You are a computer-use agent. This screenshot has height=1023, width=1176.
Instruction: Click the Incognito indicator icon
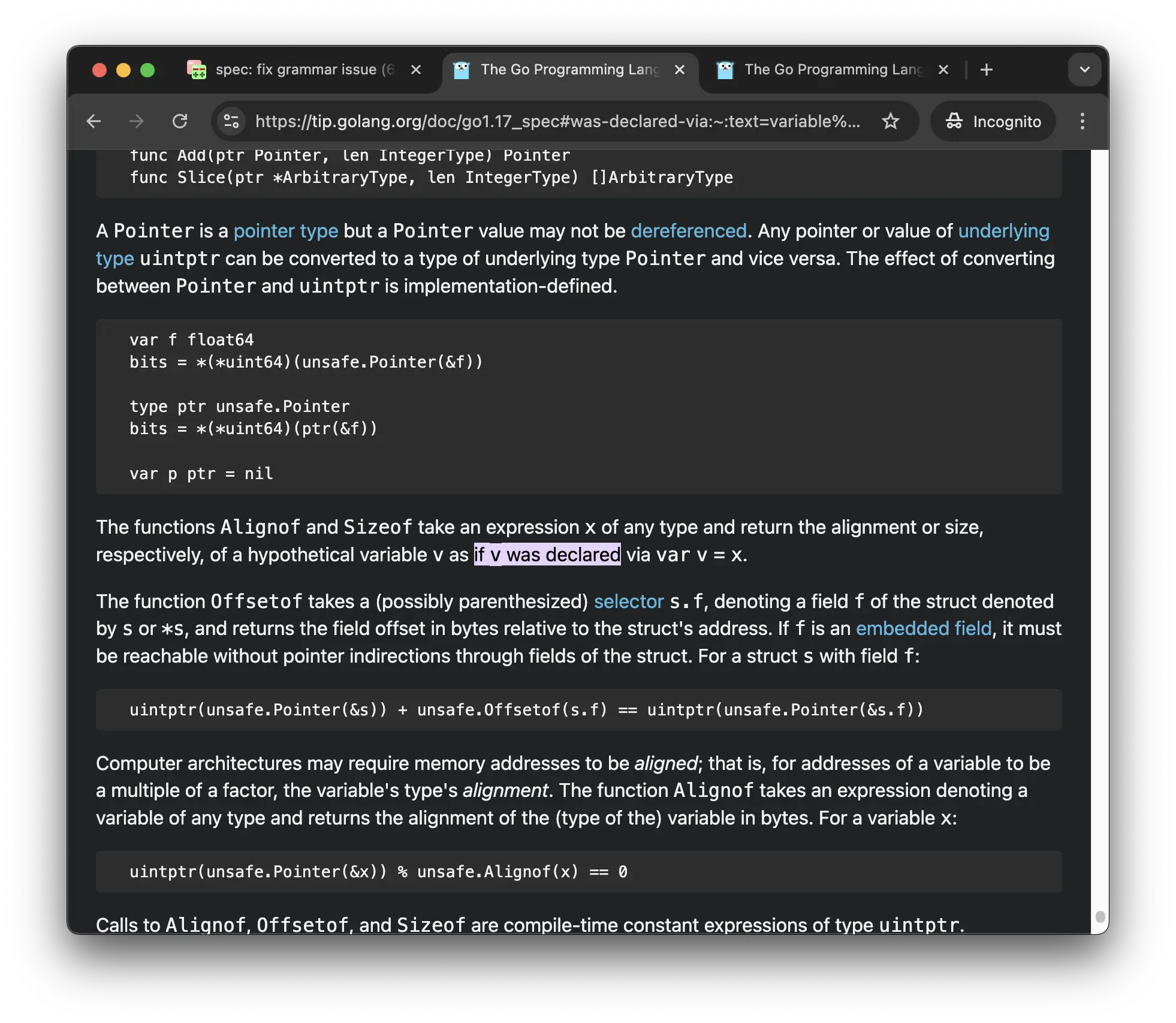[955, 121]
